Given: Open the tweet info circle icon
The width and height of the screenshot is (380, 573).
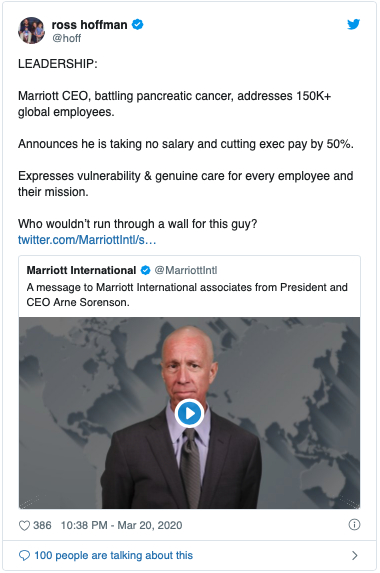Looking at the screenshot, I should tap(354, 525).
